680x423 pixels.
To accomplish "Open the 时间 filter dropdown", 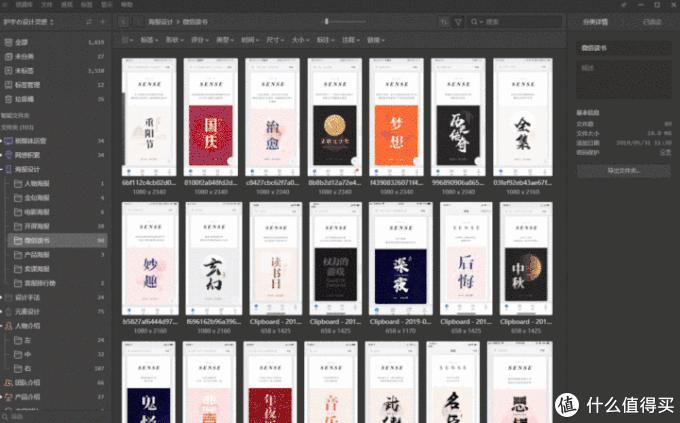I will tap(250, 40).
